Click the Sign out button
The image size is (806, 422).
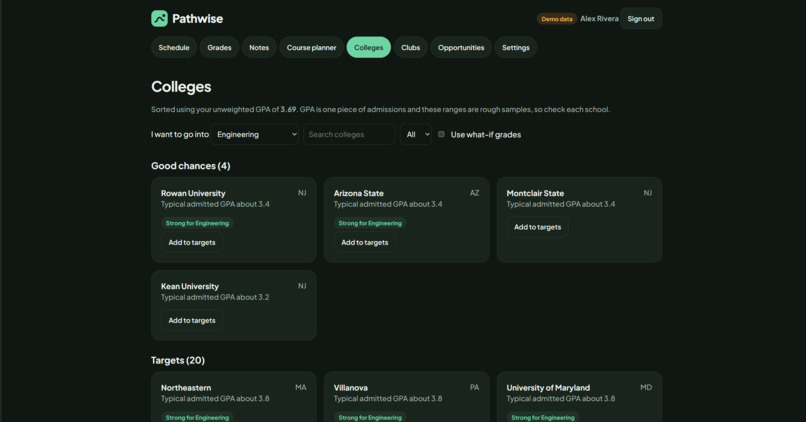coord(641,19)
